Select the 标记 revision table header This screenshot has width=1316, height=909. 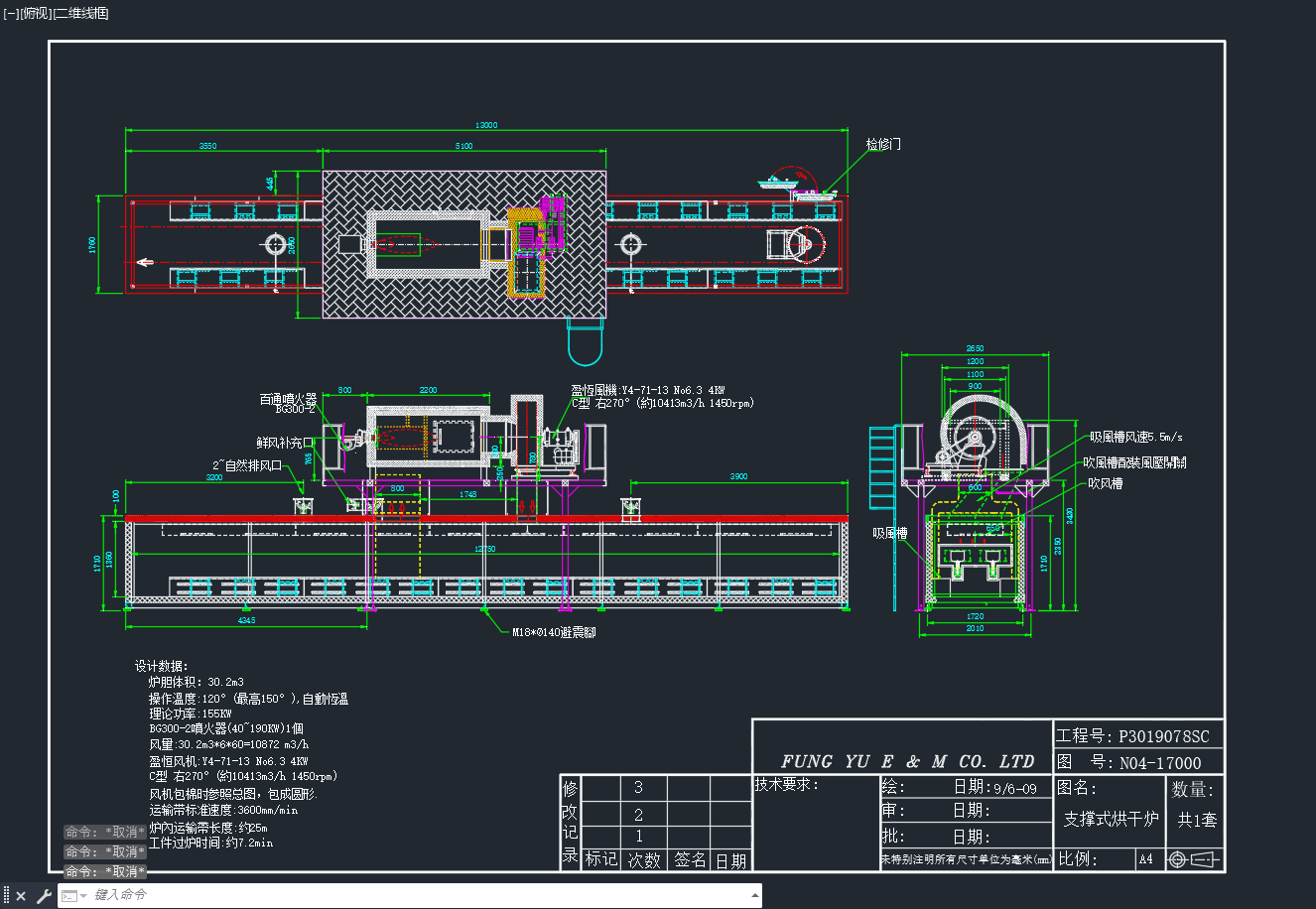601,859
